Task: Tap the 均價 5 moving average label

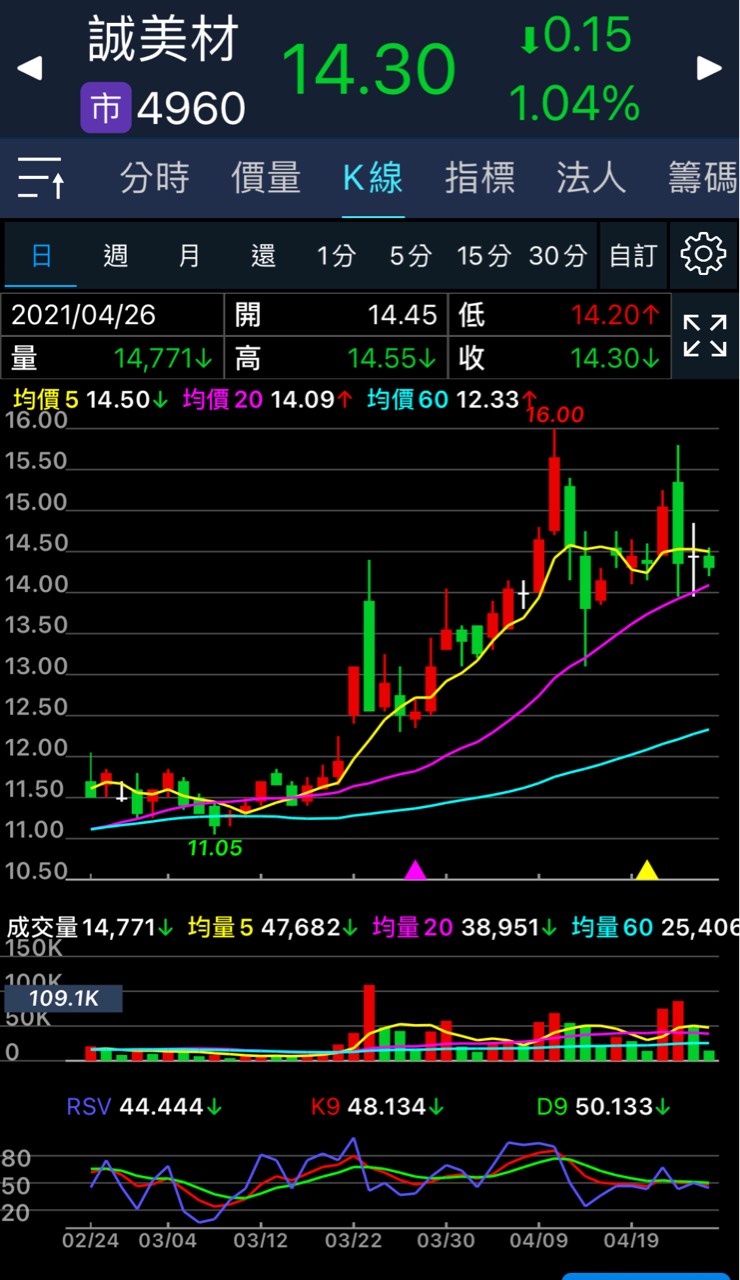Action: [44, 400]
